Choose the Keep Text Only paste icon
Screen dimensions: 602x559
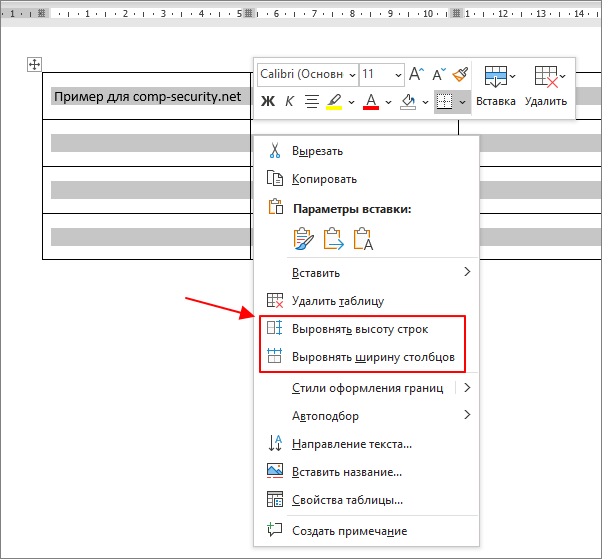[x=363, y=238]
